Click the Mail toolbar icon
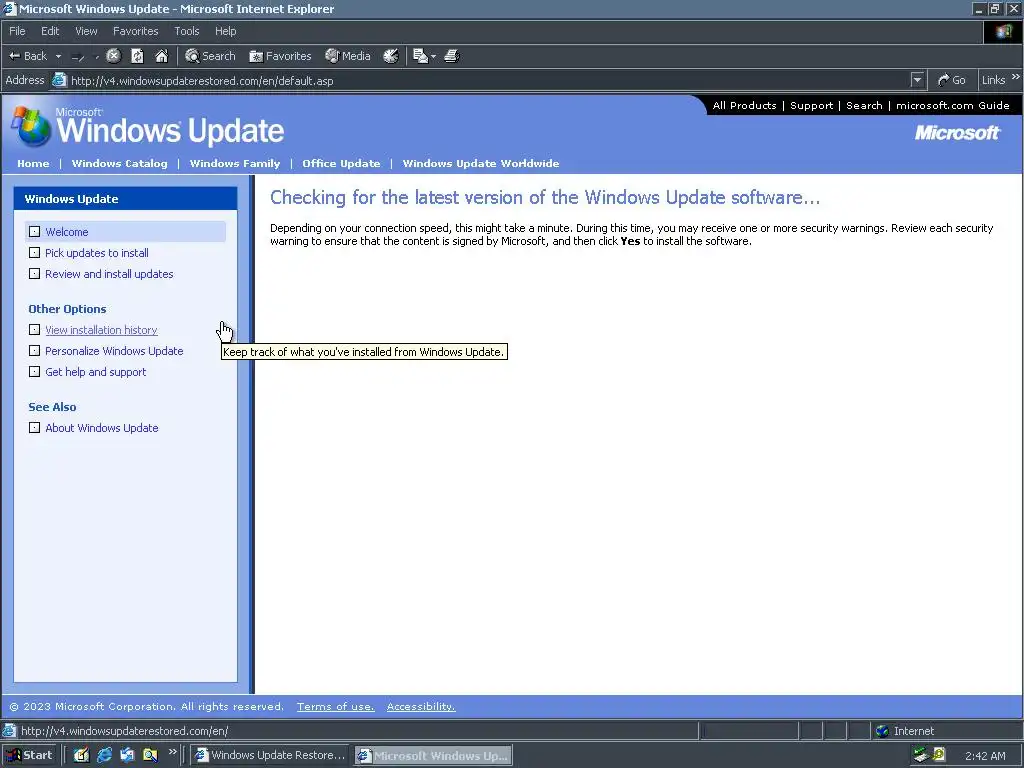 click(420, 56)
